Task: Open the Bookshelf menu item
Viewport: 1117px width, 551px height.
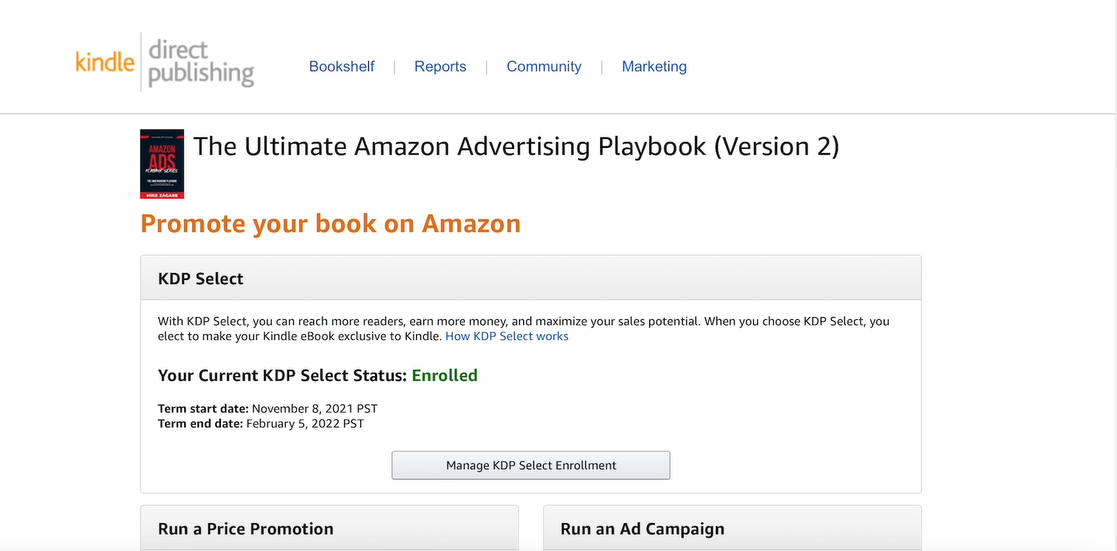Action: click(x=341, y=66)
